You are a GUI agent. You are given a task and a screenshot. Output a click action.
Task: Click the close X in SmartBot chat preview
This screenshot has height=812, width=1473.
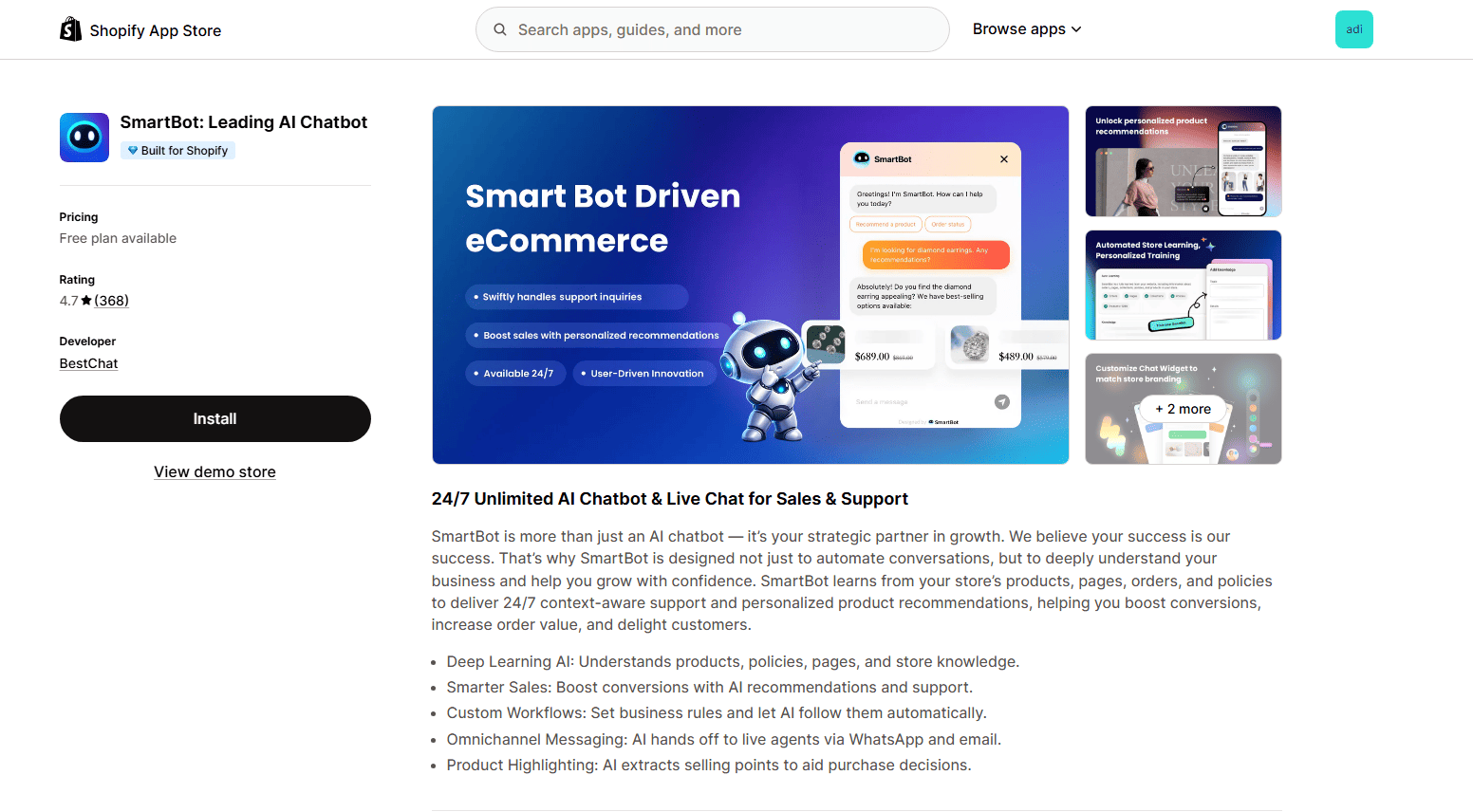click(x=1004, y=159)
